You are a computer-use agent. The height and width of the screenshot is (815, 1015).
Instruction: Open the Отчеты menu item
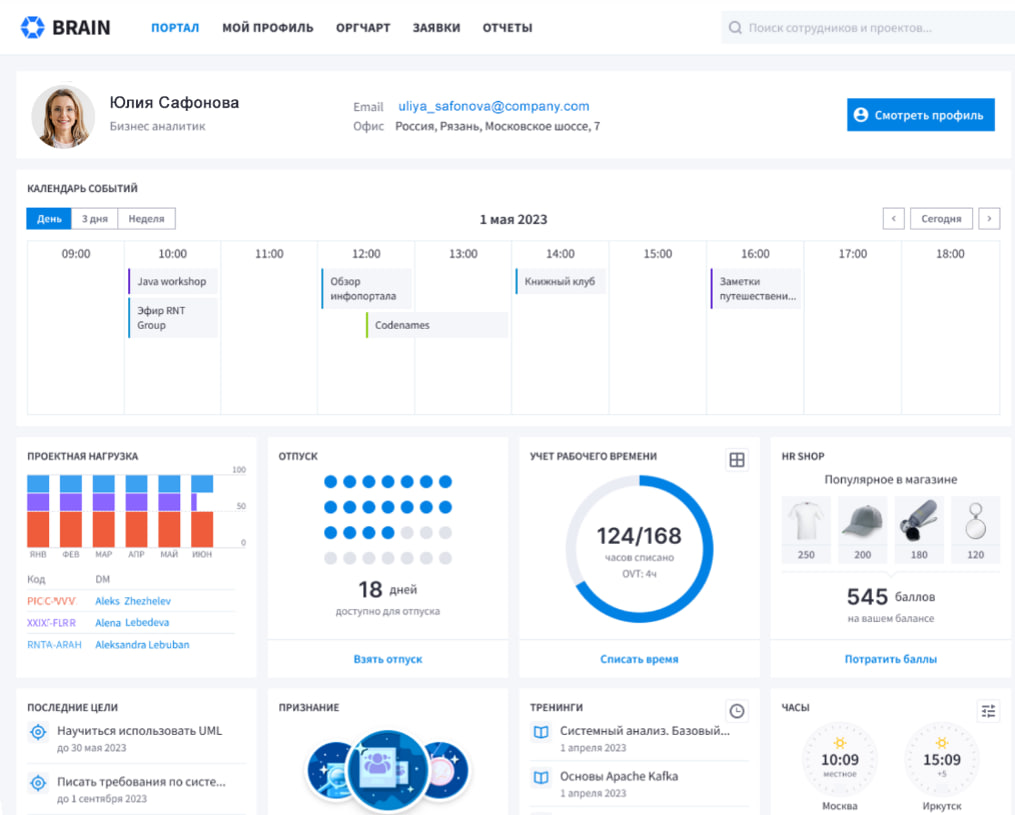(x=507, y=28)
